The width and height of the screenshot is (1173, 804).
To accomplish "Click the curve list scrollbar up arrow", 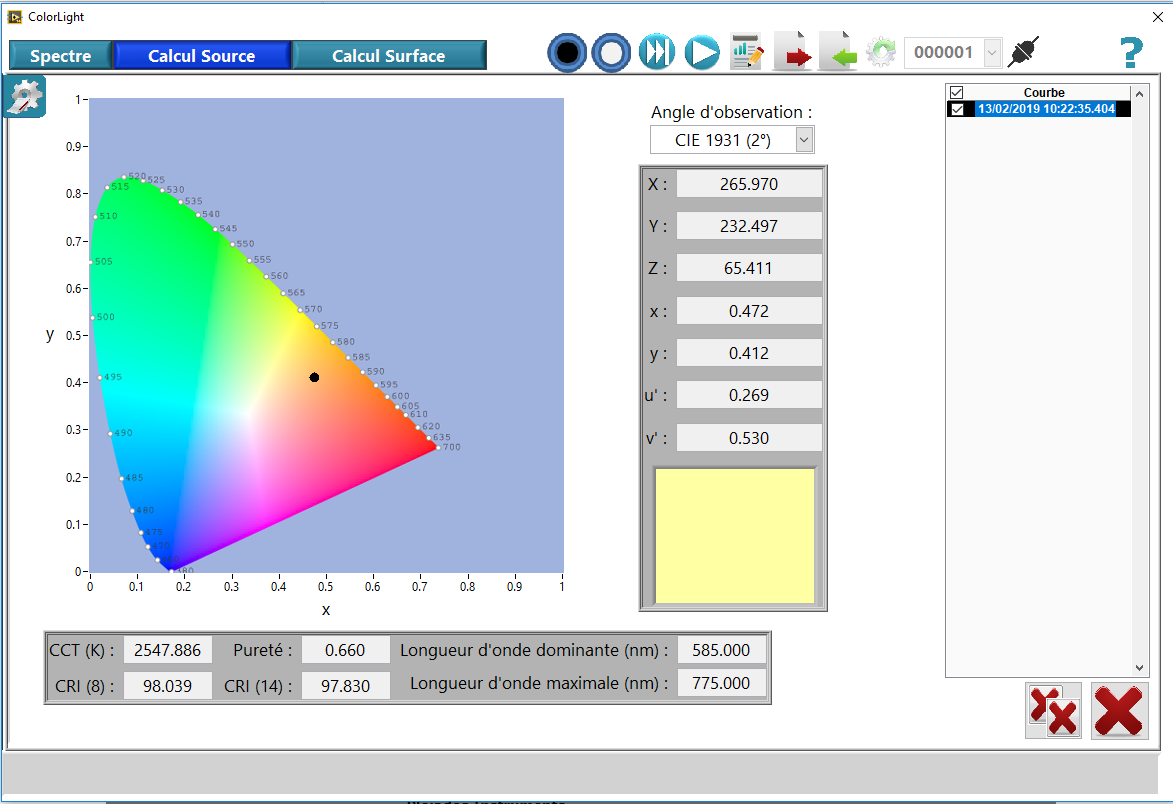I will (x=1139, y=94).
